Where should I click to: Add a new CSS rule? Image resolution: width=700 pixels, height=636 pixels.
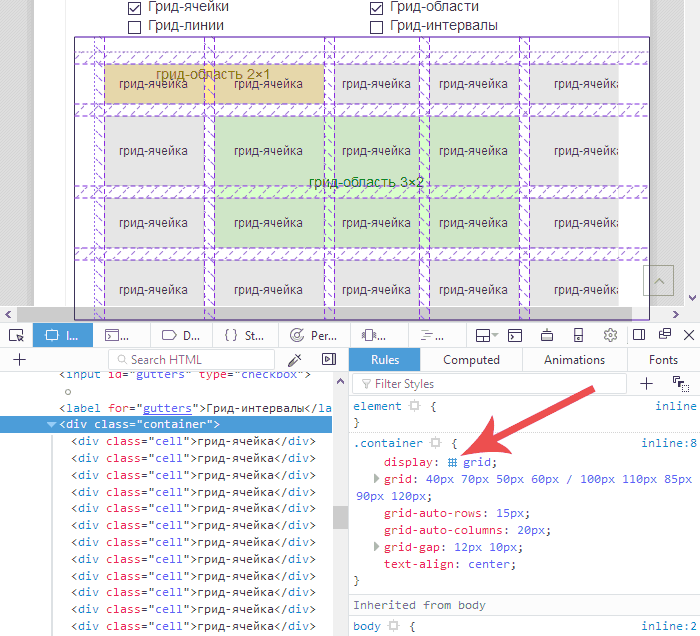pyautogui.click(x=646, y=384)
